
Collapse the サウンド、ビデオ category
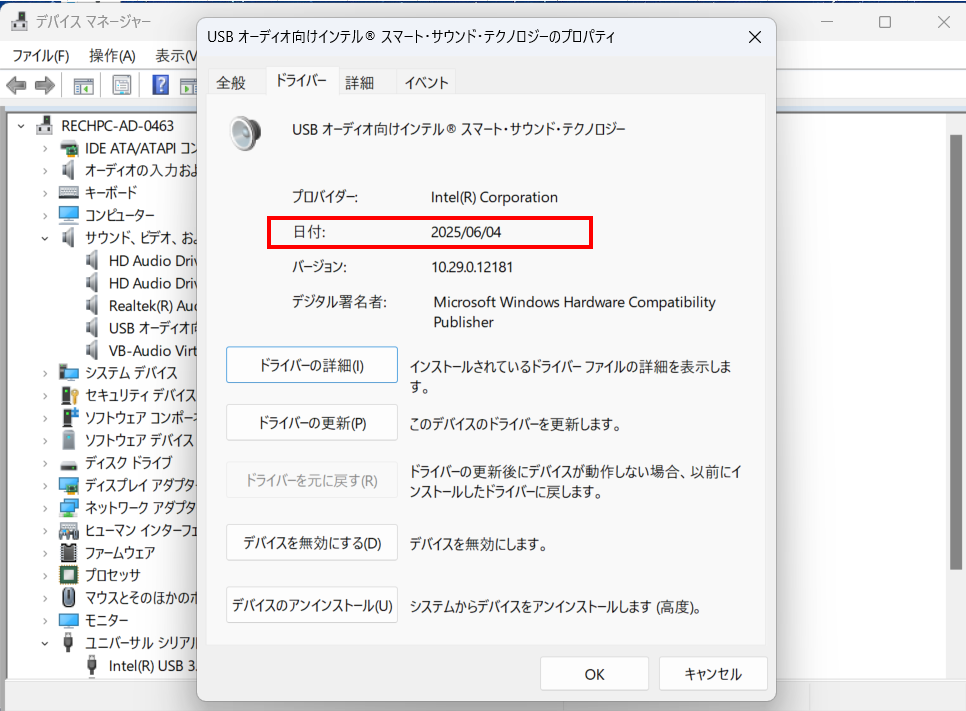coord(45,238)
